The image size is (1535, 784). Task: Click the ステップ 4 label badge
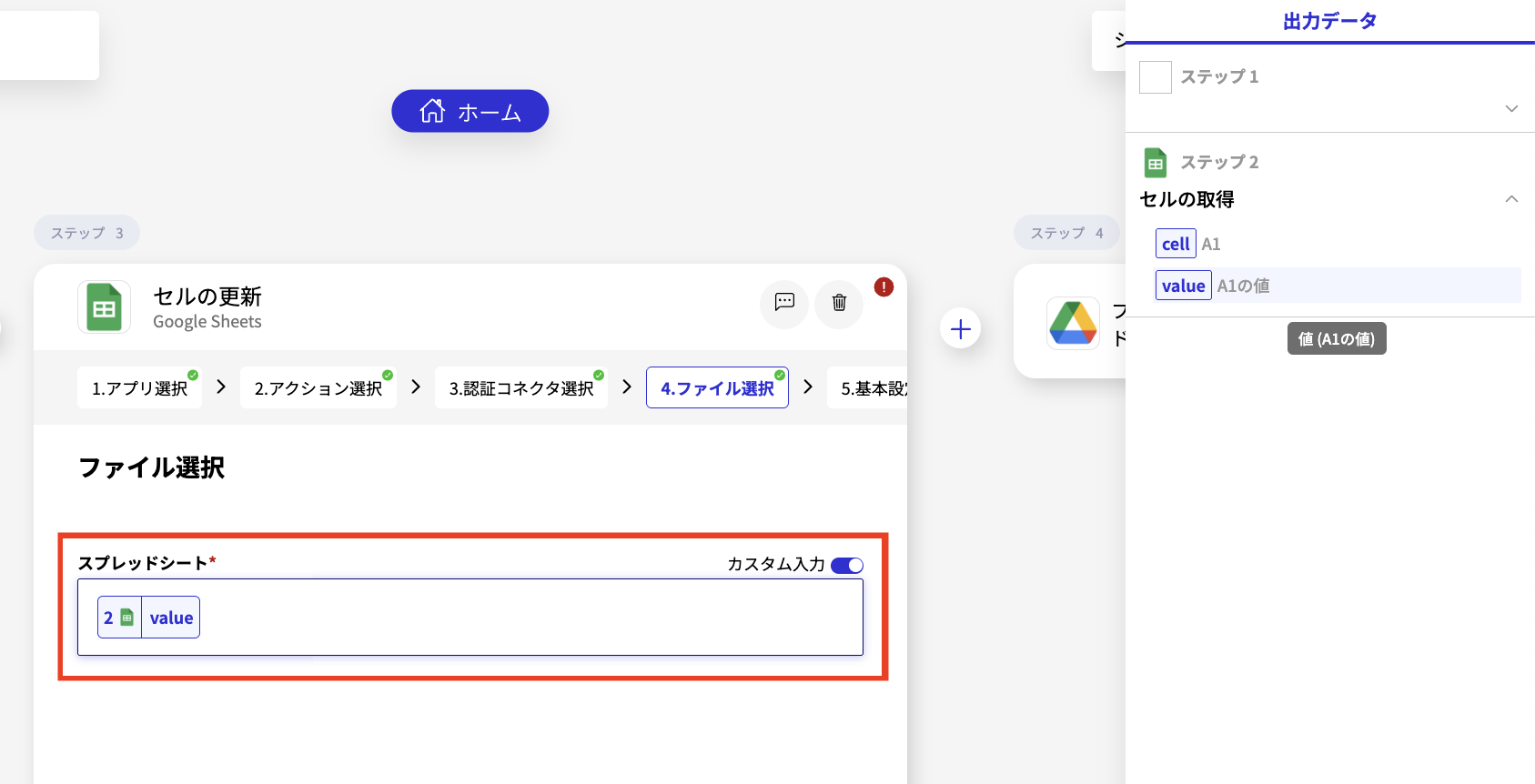pos(1066,233)
